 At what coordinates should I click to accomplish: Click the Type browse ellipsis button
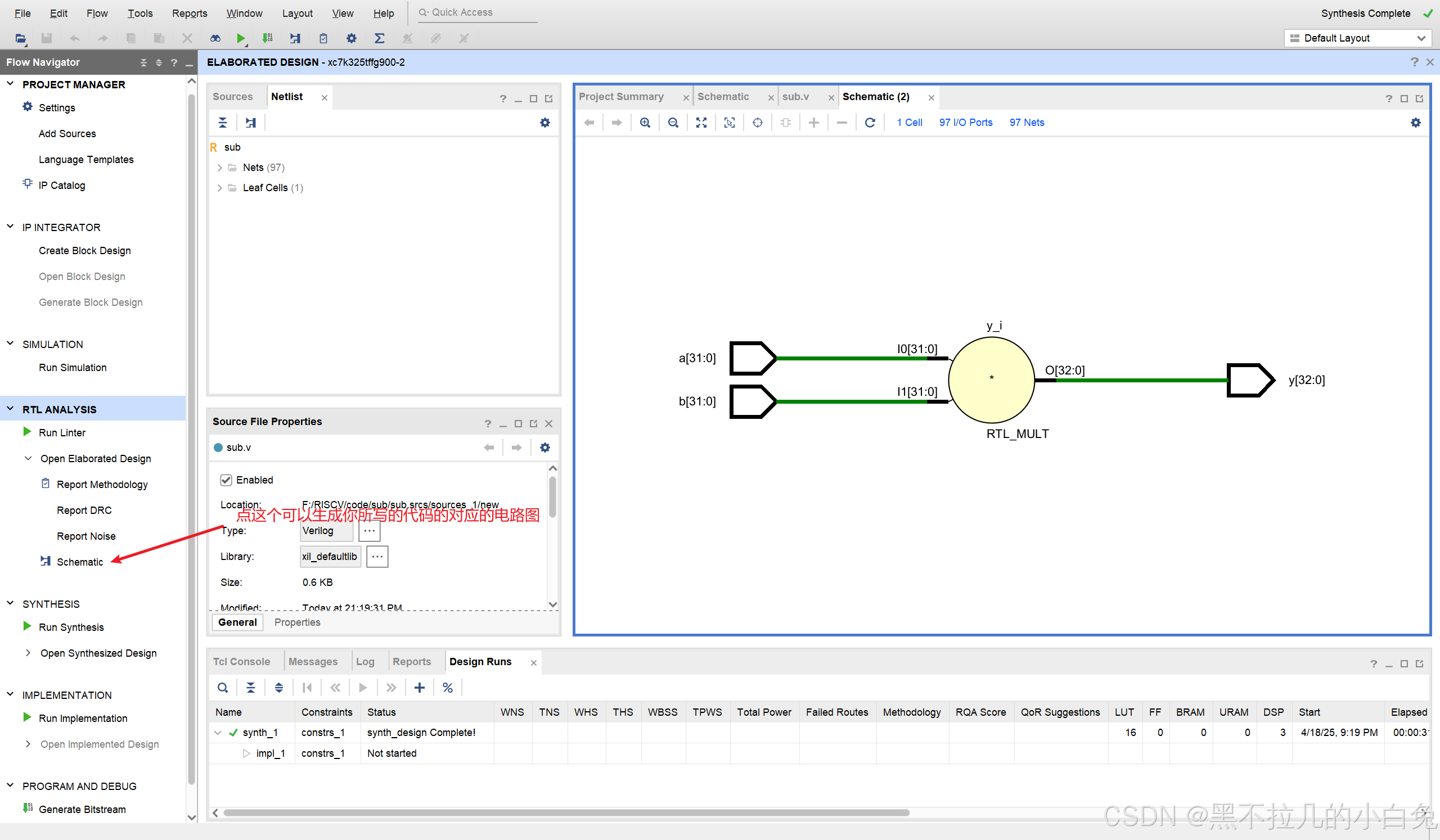coord(369,531)
